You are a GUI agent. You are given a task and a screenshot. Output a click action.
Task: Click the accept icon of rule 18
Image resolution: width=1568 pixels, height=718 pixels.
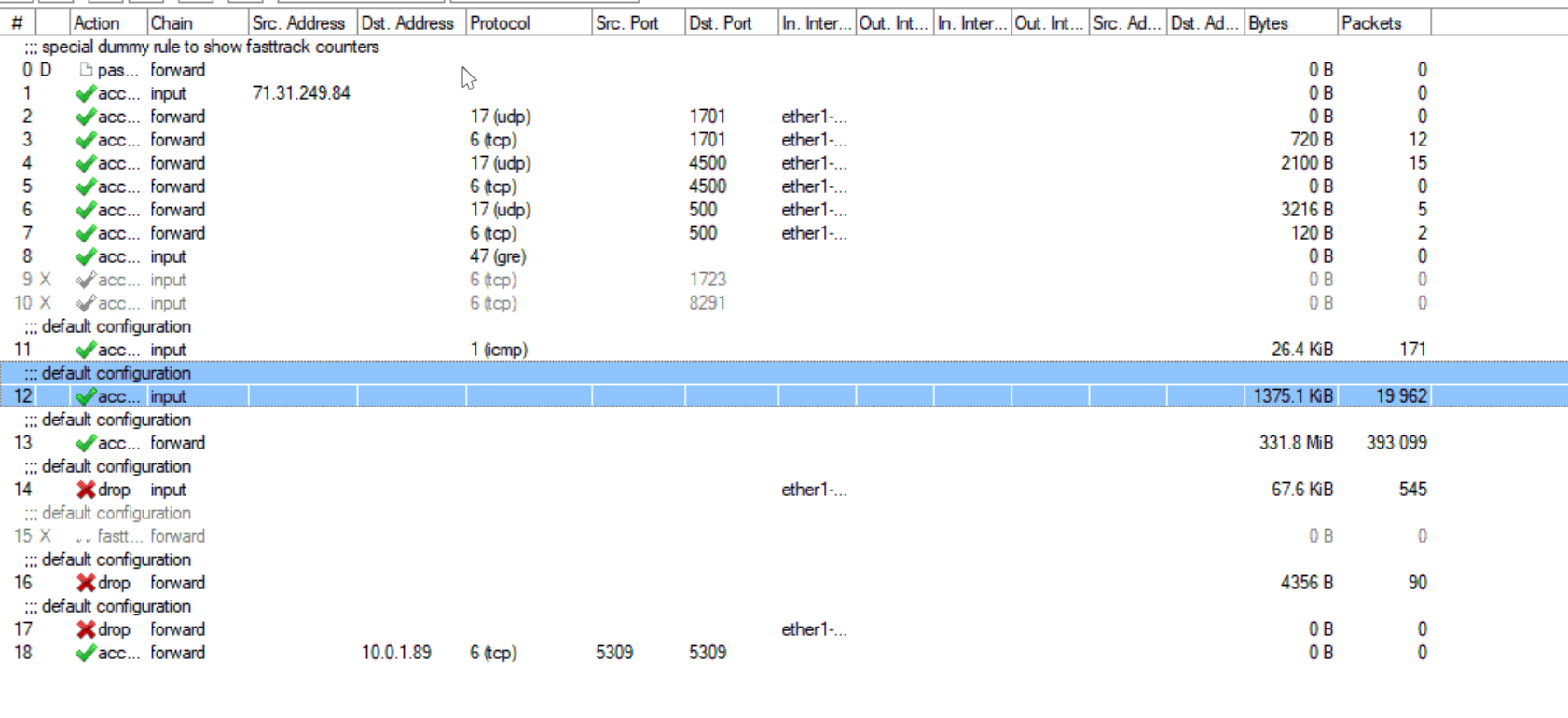86,653
